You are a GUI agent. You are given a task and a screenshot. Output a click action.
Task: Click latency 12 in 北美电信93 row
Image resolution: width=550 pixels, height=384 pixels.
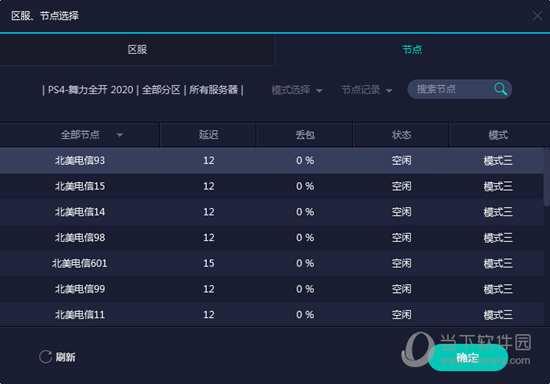(209, 161)
